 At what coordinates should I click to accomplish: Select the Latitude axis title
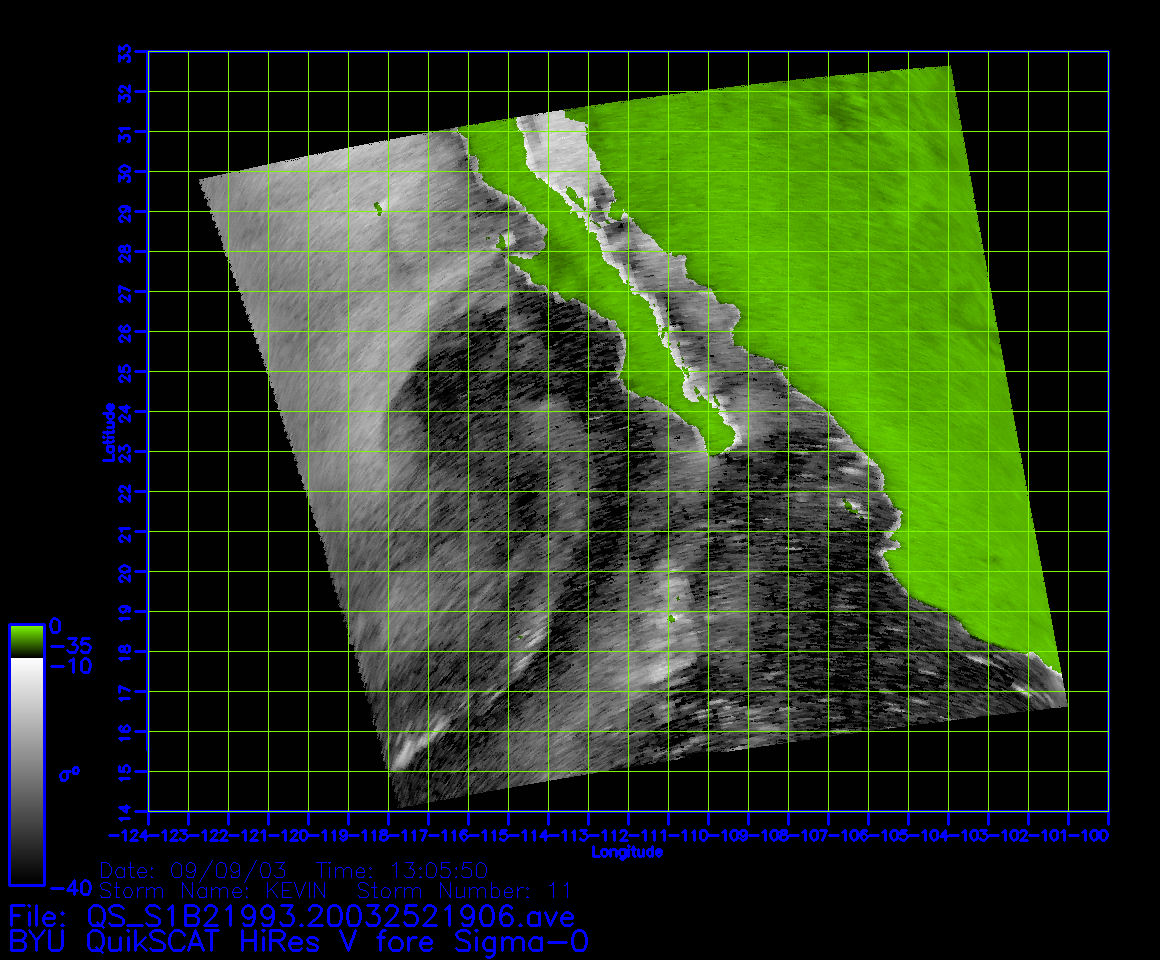pyautogui.click(x=109, y=432)
